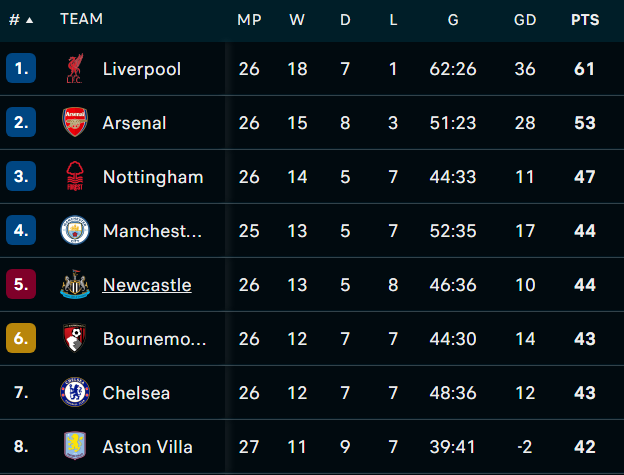The image size is (624, 475).
Task: Open the underlined Newcastle team link
Action: [147, 285]
